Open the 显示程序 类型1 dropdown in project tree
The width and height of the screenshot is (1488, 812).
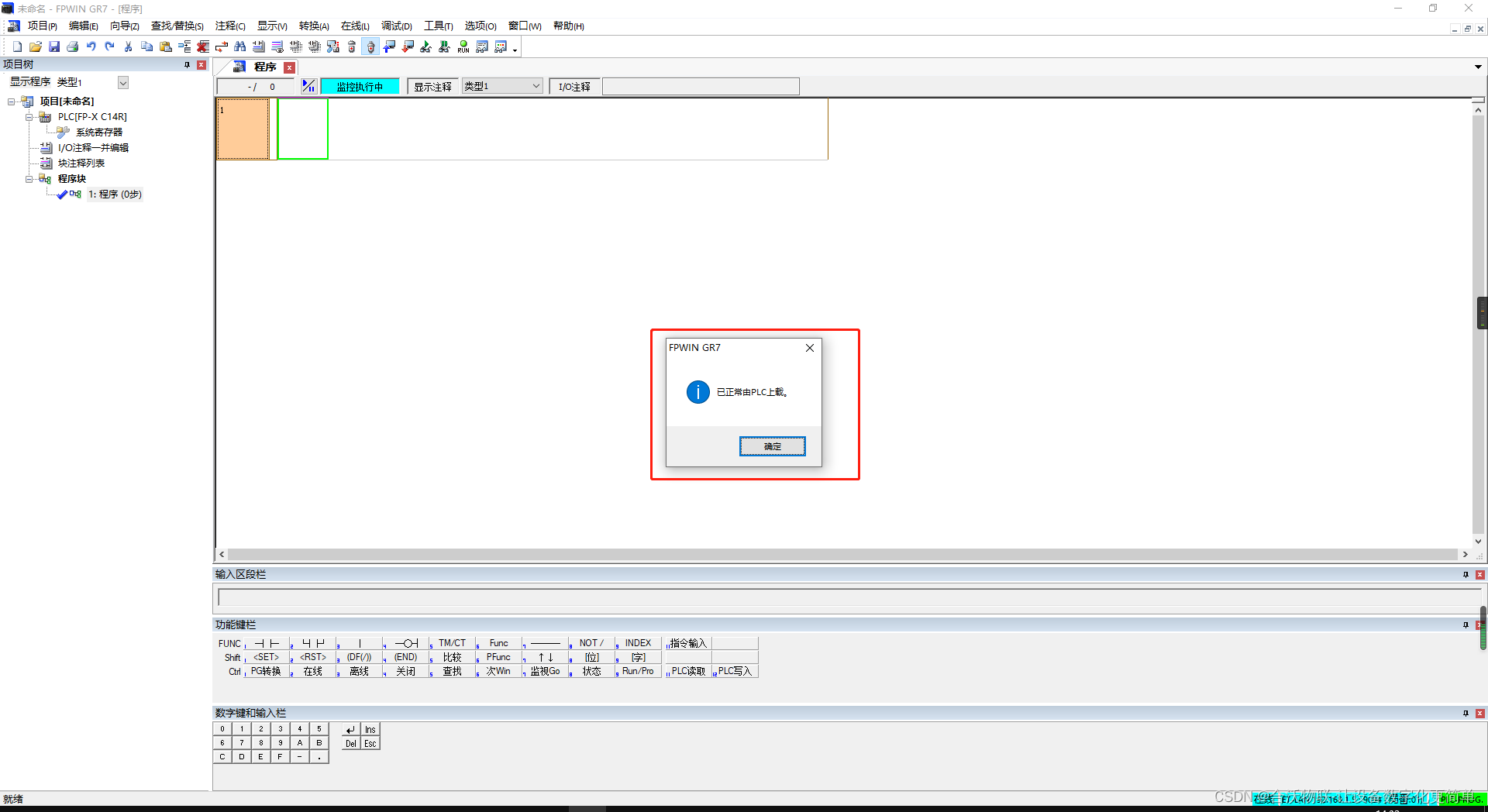tap(123, 82)
